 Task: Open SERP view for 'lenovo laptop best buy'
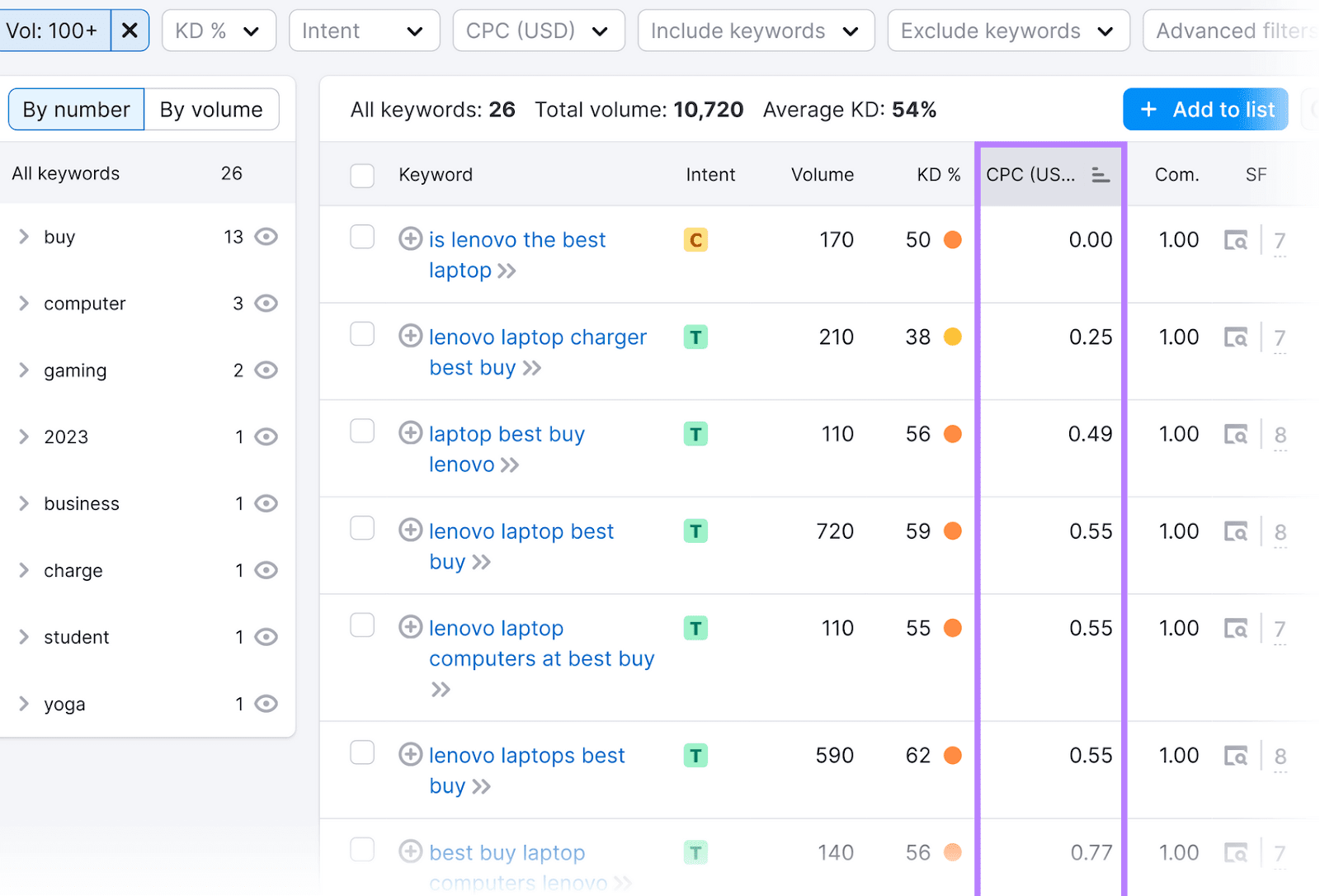pyautogui.click(x=1236, y=531)
